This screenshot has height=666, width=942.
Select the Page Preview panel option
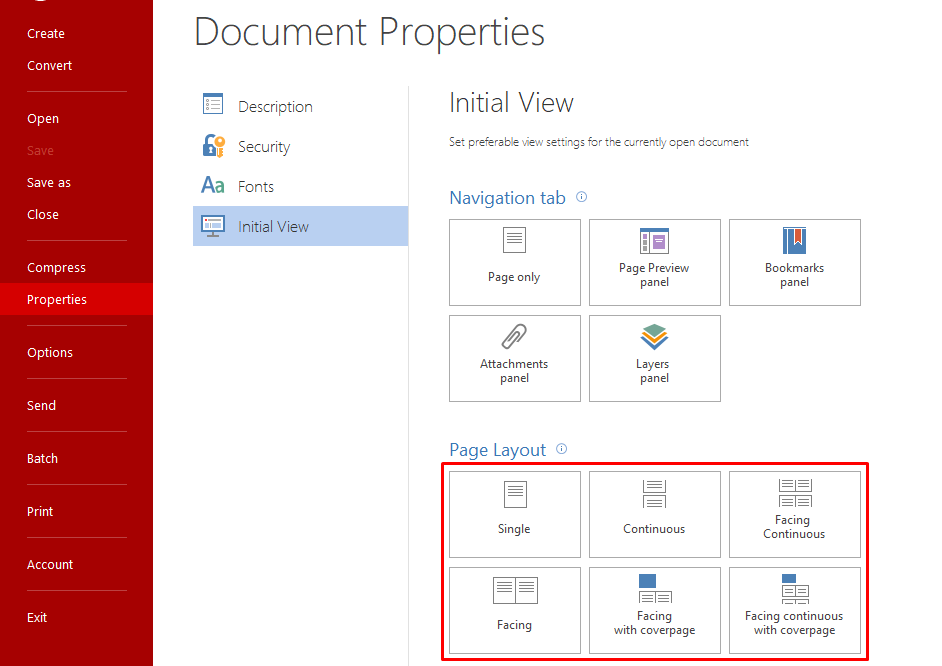[x=654, y=262]
